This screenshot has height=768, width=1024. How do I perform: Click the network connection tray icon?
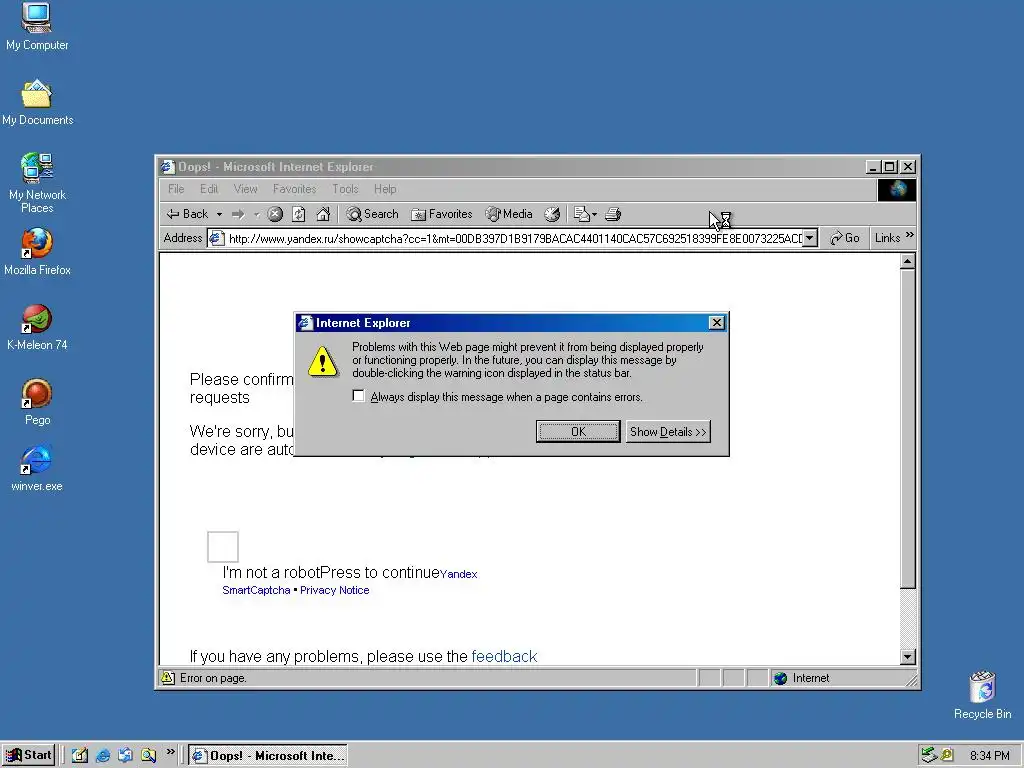pos(929,756)
